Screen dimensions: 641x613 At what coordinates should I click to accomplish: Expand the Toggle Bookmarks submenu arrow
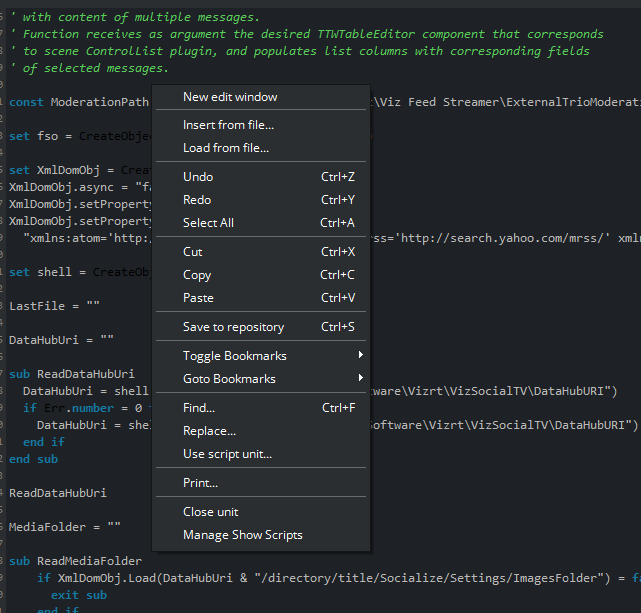tap(360, 356)
